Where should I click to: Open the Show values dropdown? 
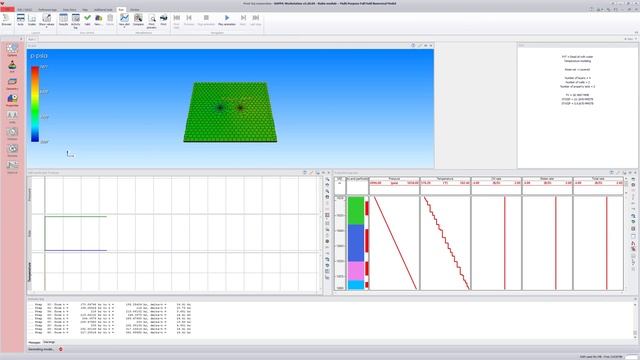[47, 21]
